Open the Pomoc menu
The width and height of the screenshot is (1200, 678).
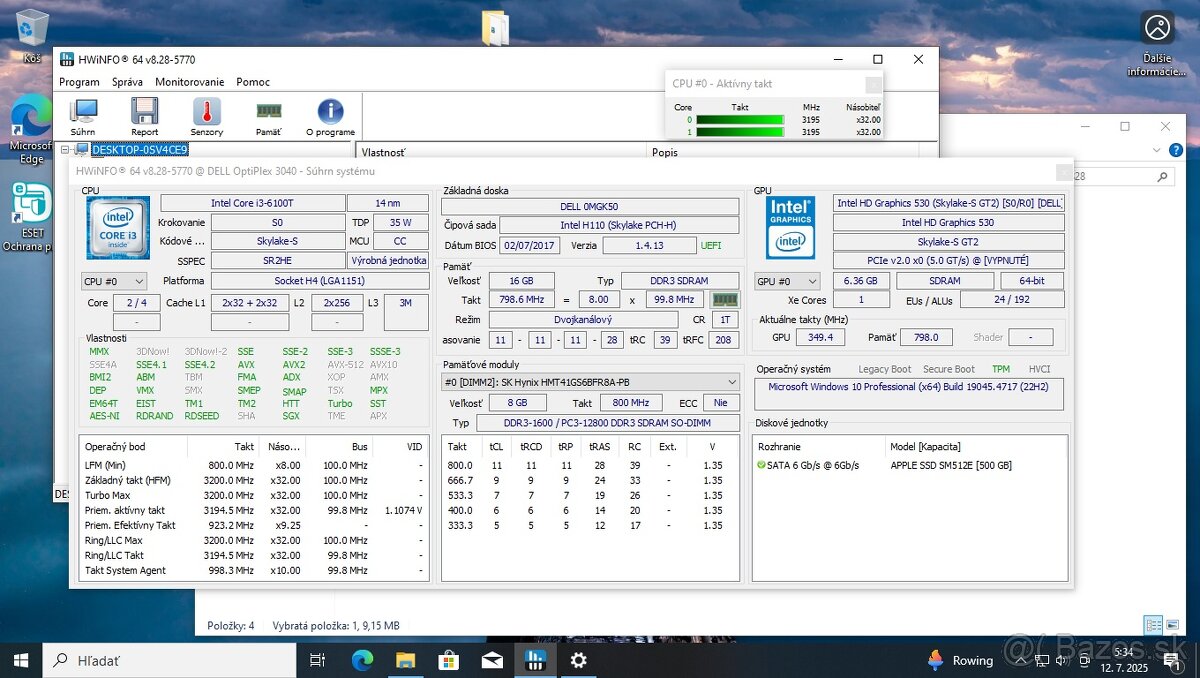pos(253,82)
